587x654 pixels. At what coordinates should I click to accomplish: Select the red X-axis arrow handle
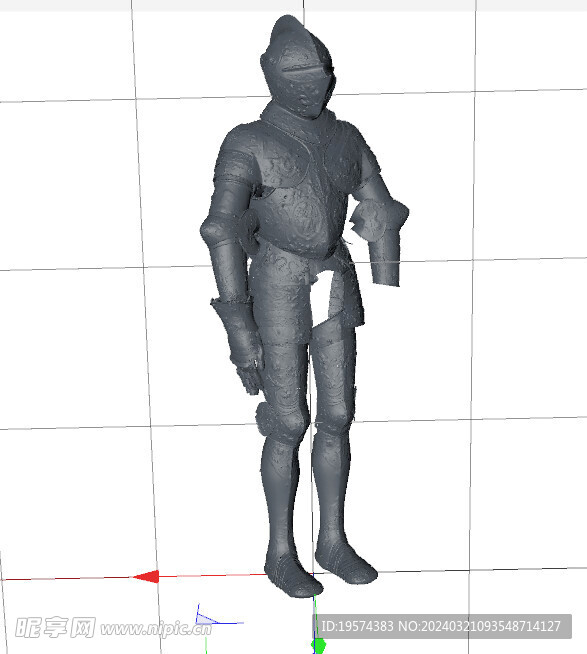[x=146, y=576]
